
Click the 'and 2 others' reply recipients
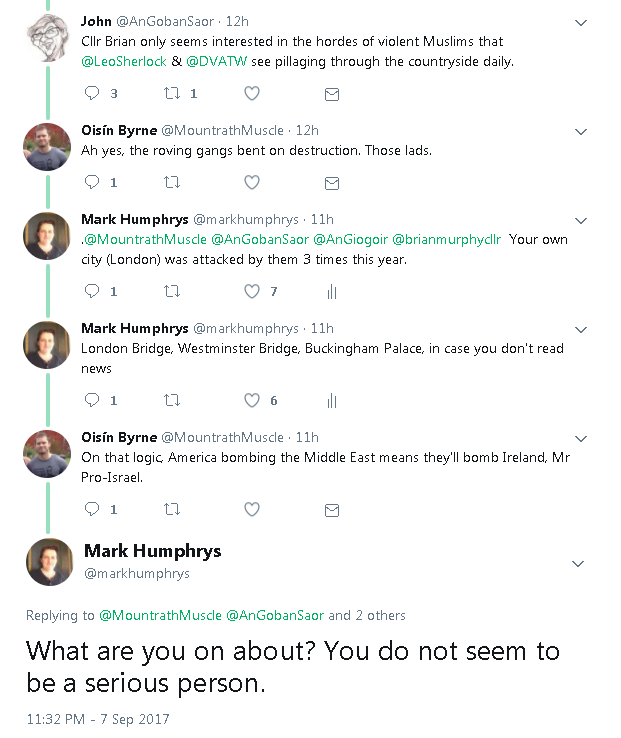(x=367, y=615)
